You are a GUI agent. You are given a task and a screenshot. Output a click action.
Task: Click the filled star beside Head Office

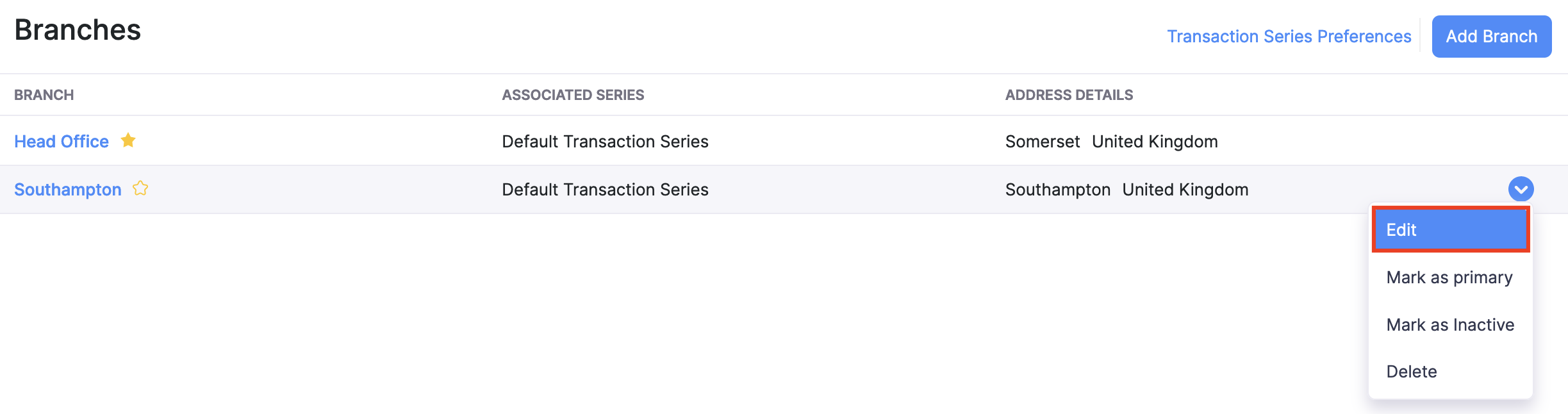[128, 140]
